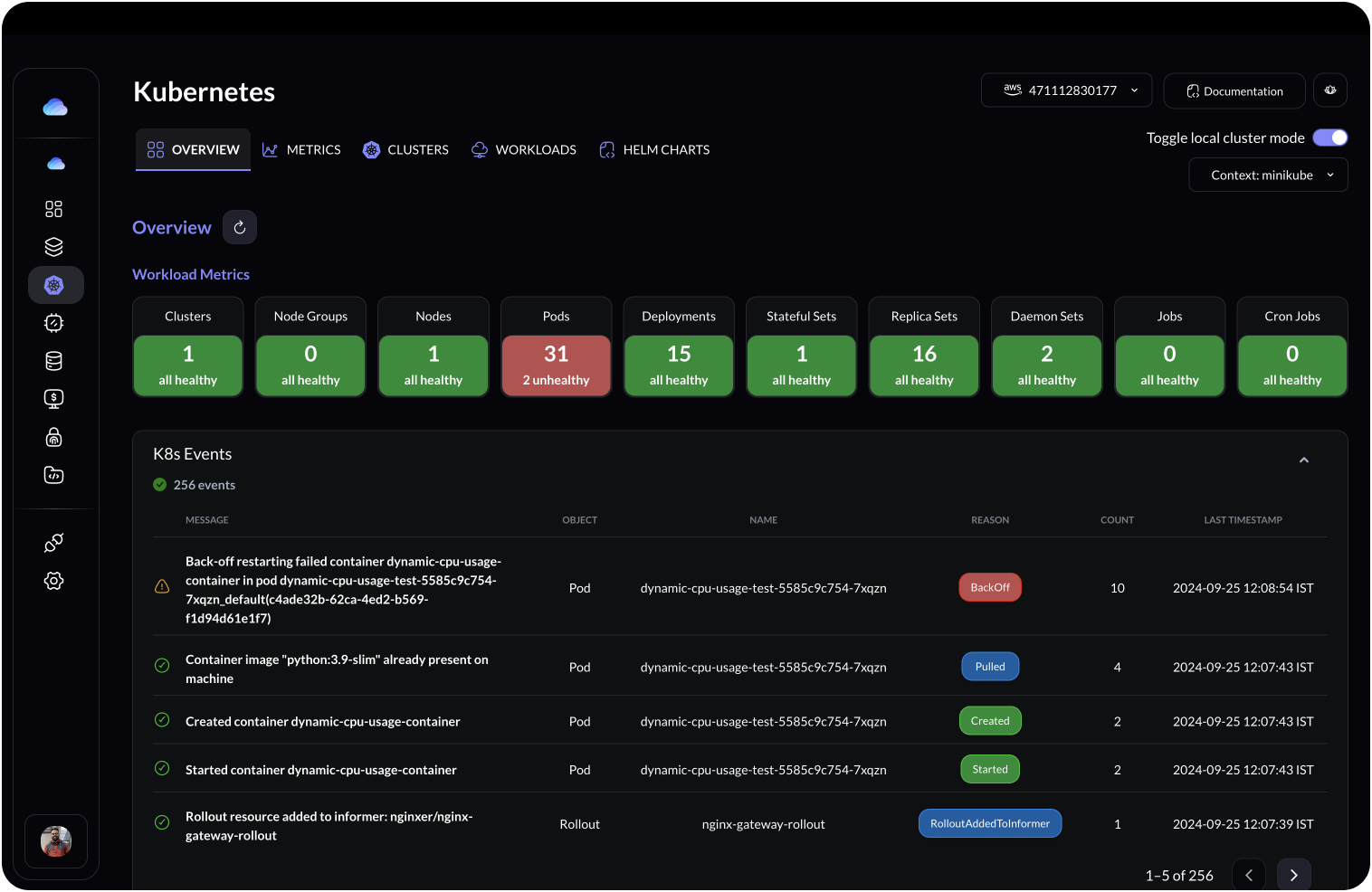Click the success checkmark beside 256 events
Viewport: 1372px width, 892px height.
point(162,484)
